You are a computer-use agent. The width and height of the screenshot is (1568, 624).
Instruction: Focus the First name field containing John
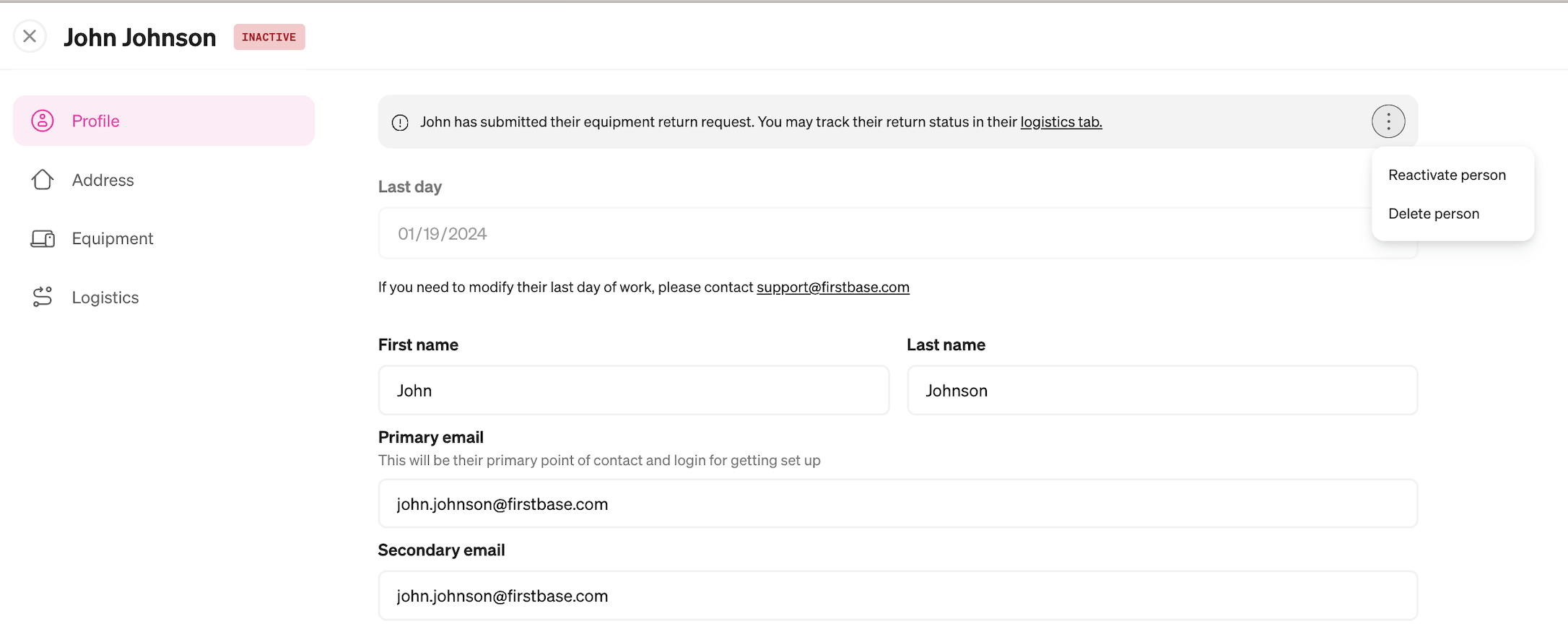634,390
